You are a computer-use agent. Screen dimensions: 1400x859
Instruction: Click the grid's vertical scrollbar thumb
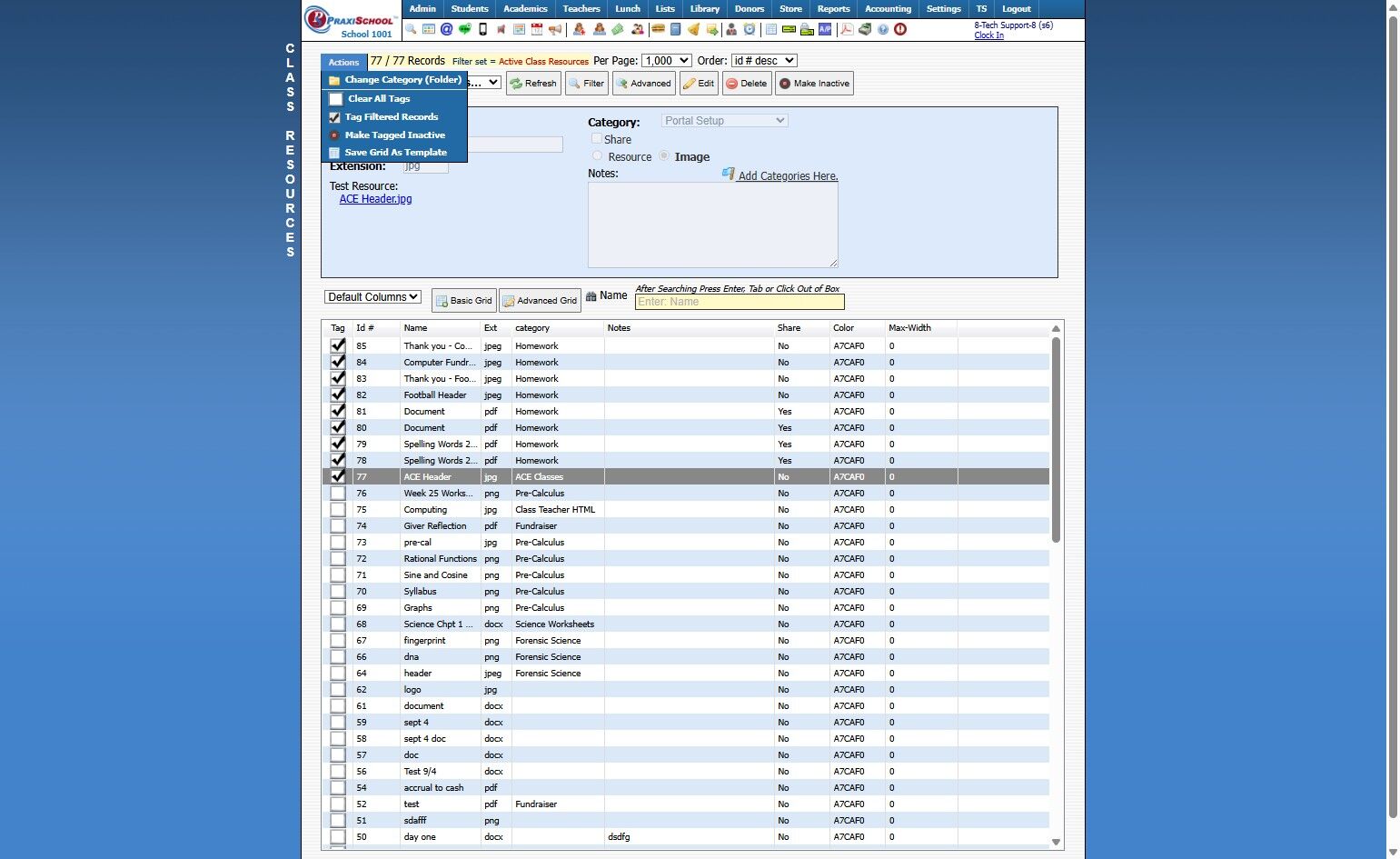pos(1056,439)
